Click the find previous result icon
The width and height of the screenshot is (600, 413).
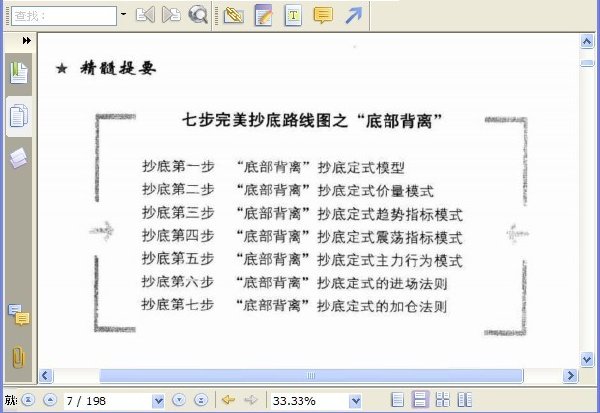145,15
